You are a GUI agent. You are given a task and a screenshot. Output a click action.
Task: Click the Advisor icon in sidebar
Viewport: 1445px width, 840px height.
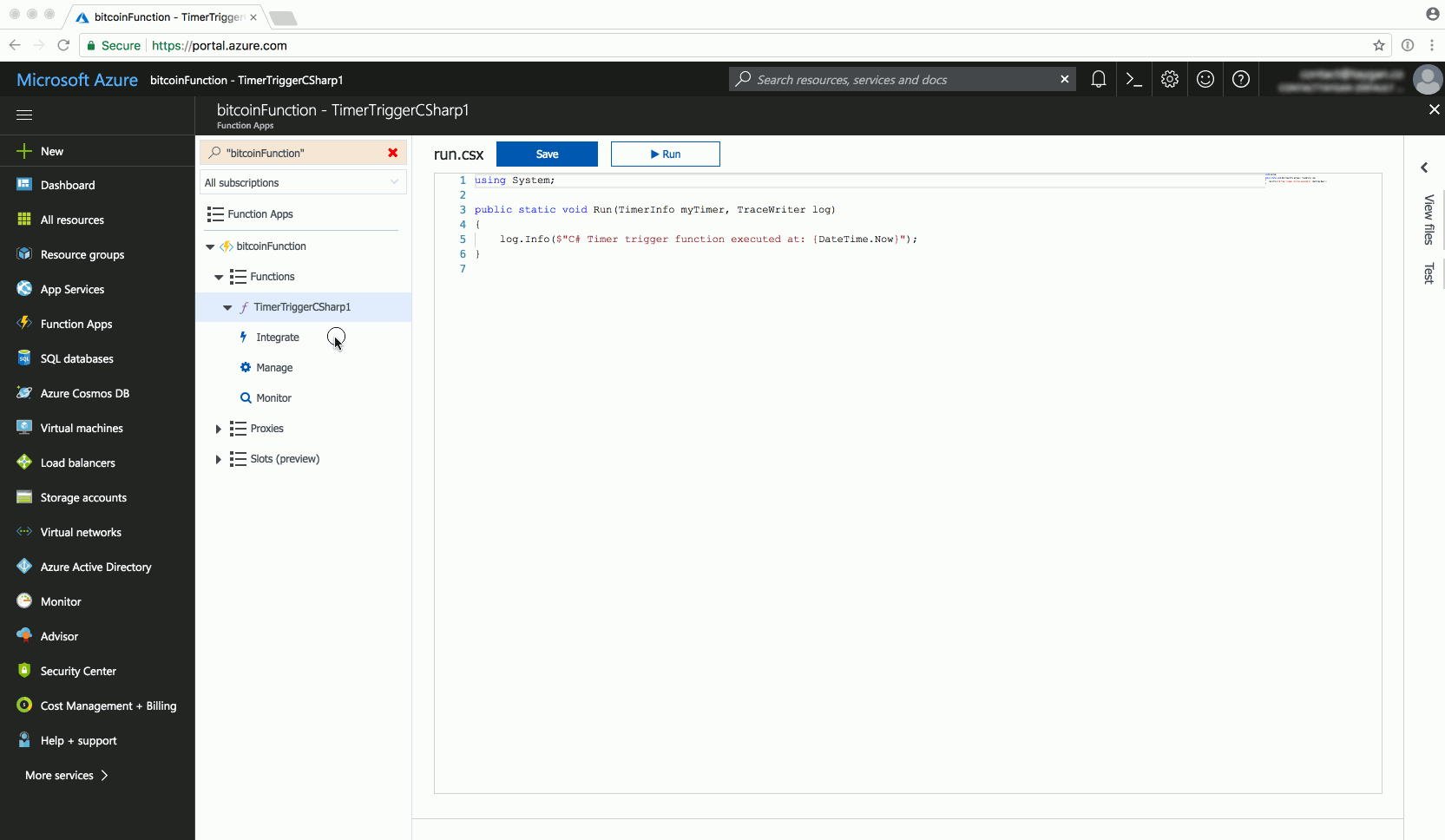(x=24, y=636)
